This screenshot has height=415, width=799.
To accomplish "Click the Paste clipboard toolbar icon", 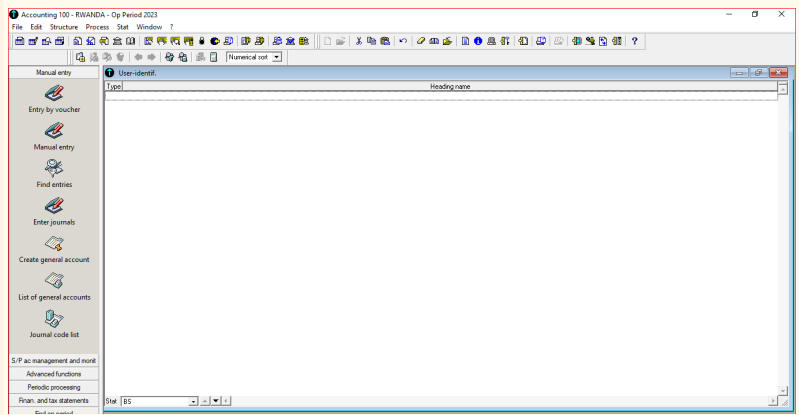I will 385,41.
